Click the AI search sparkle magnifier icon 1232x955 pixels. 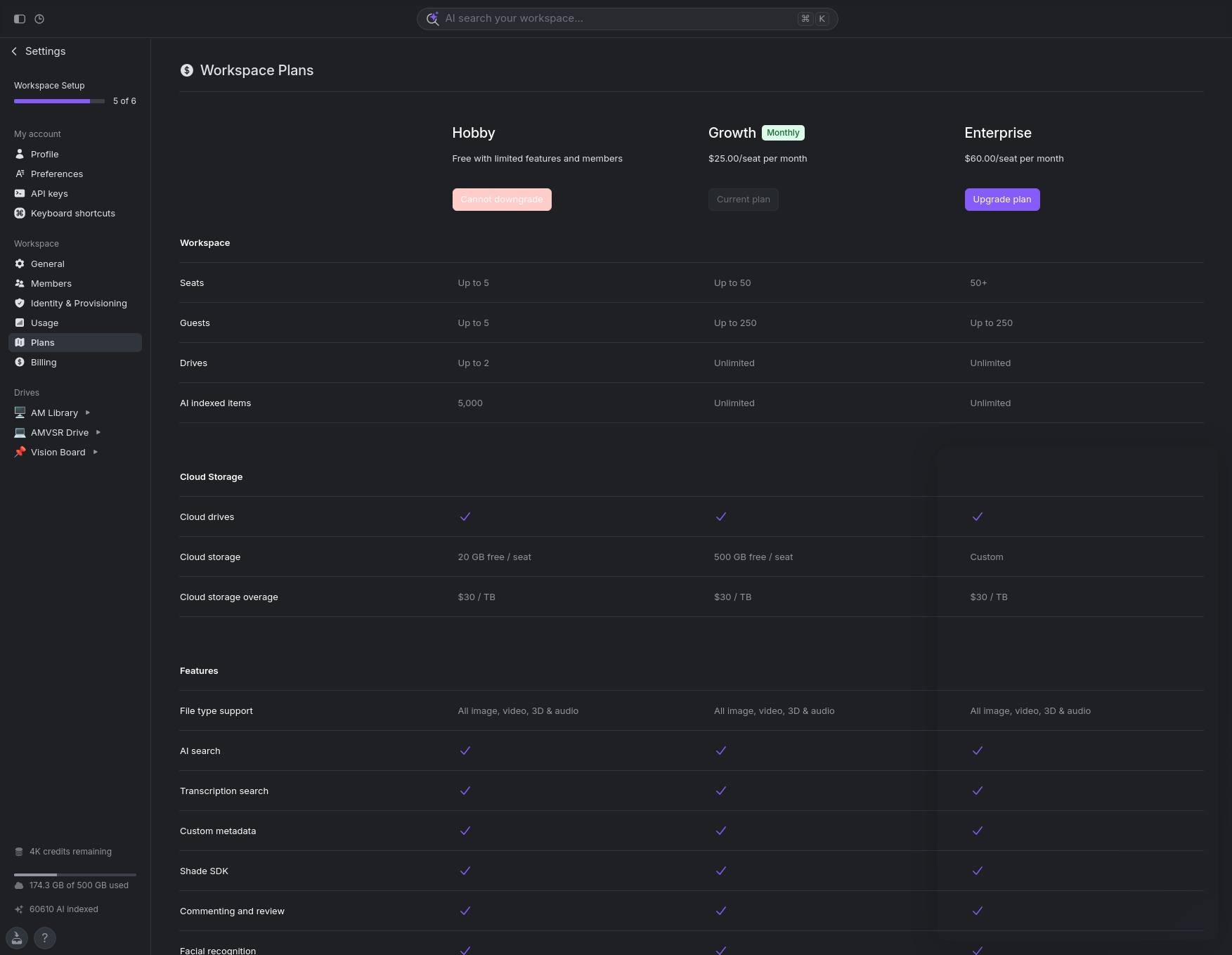(x=432, y=19)
